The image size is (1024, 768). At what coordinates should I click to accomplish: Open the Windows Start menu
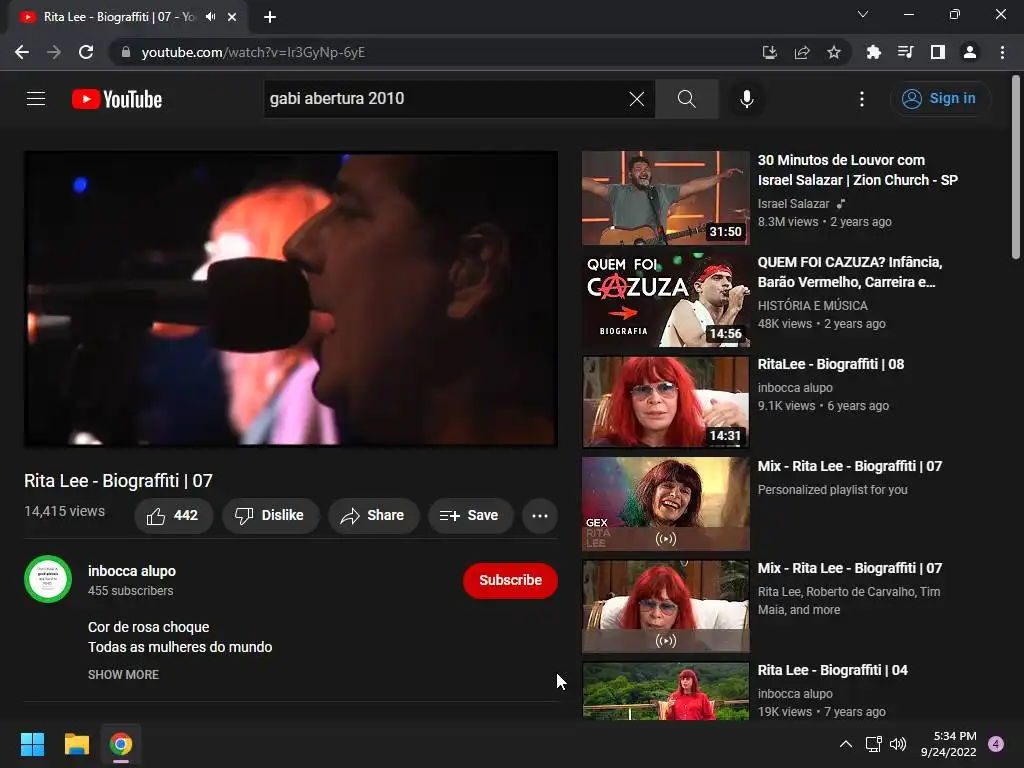click(32, 744)
